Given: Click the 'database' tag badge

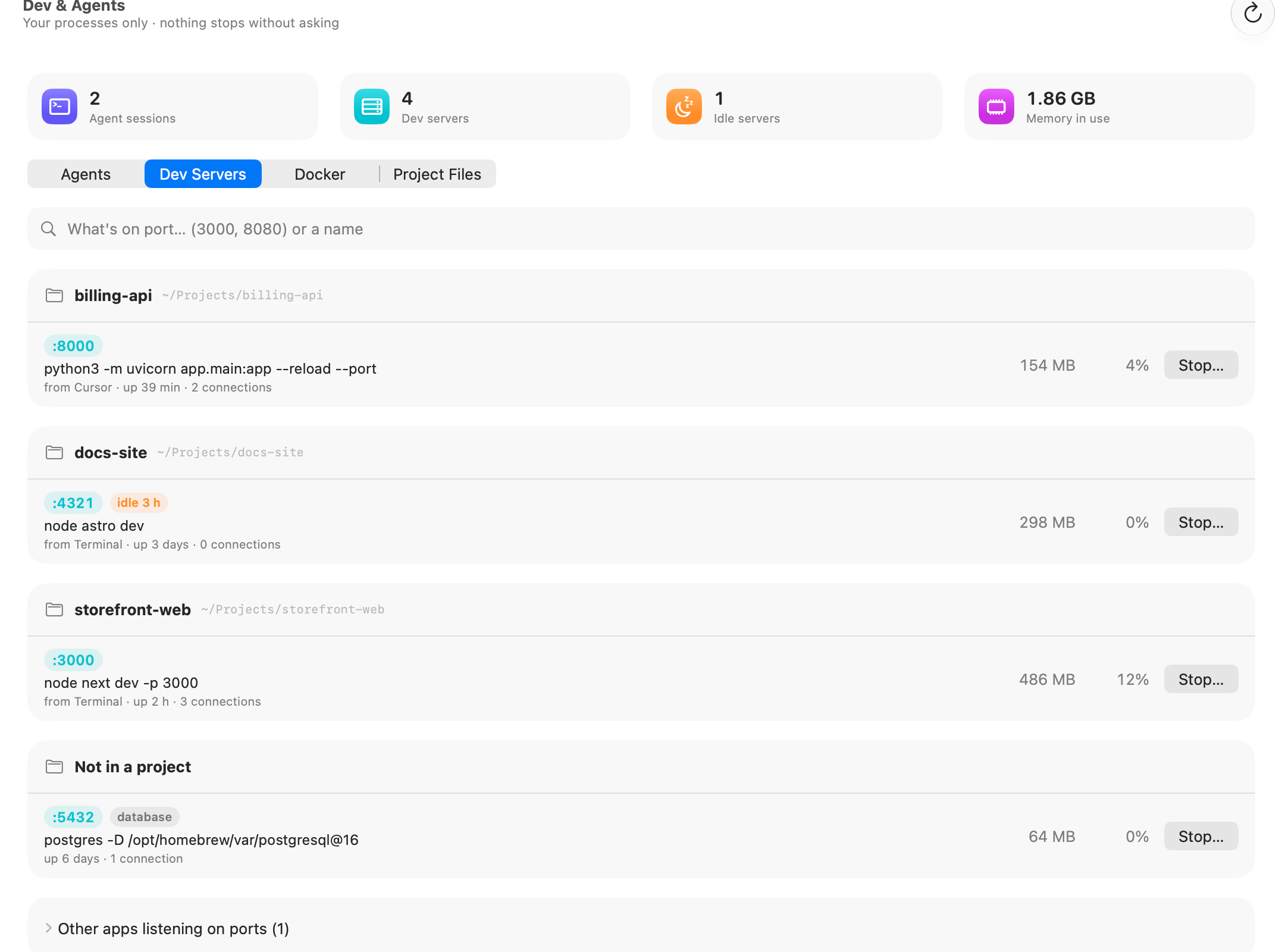Looking at the screenshot, I should point(145,817).
